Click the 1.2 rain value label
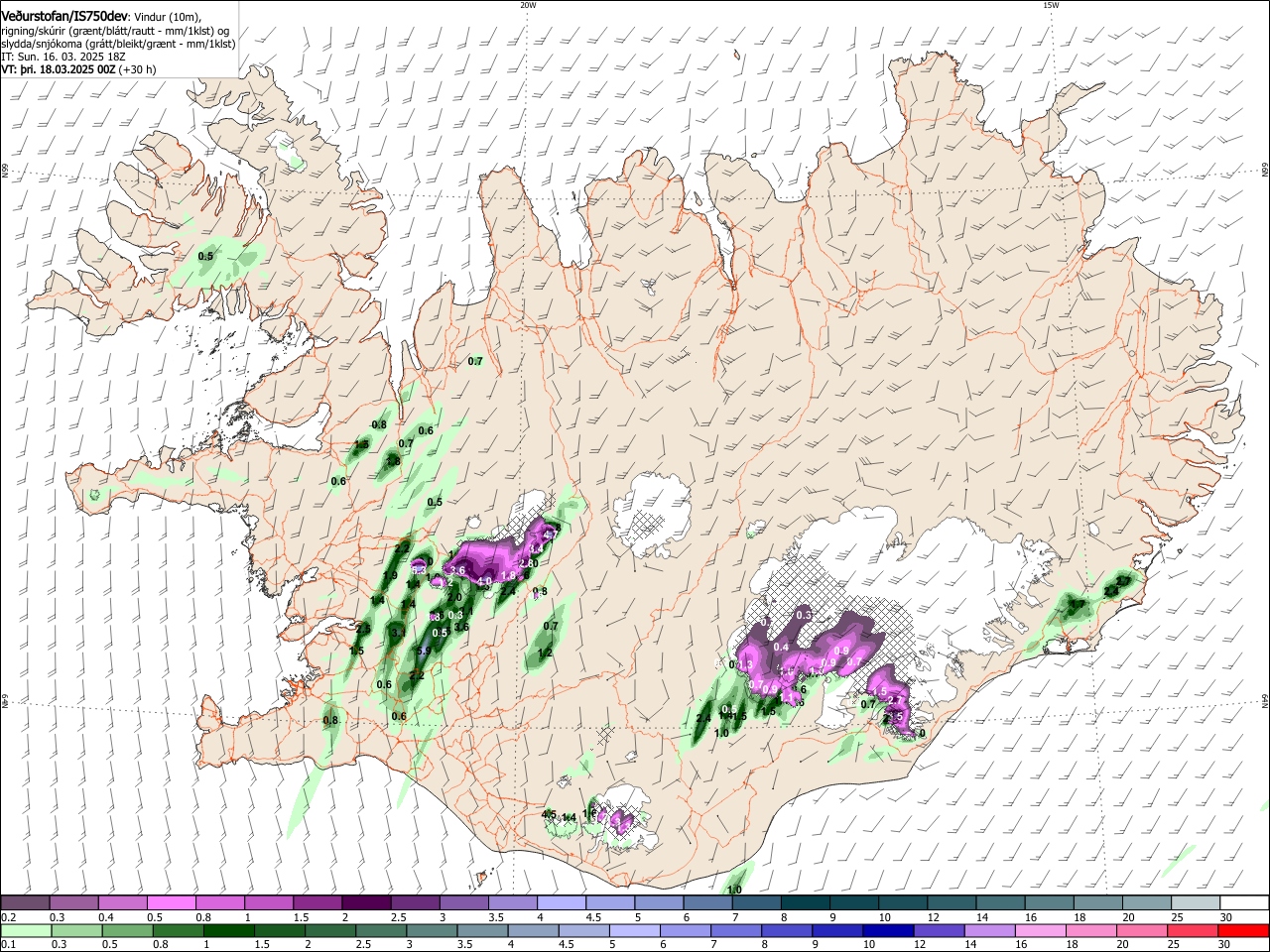The image size is (1270, 952). (545, 653)
